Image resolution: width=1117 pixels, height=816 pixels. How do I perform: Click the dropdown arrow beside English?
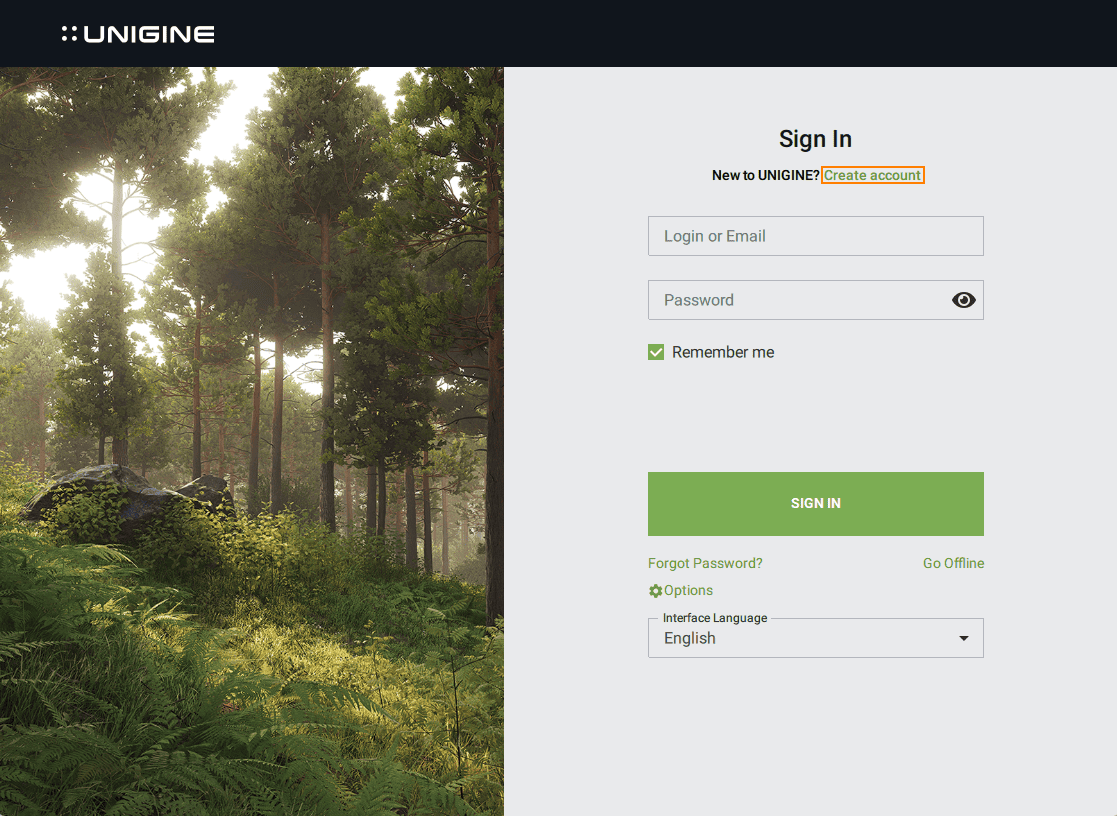coord(963,638)
